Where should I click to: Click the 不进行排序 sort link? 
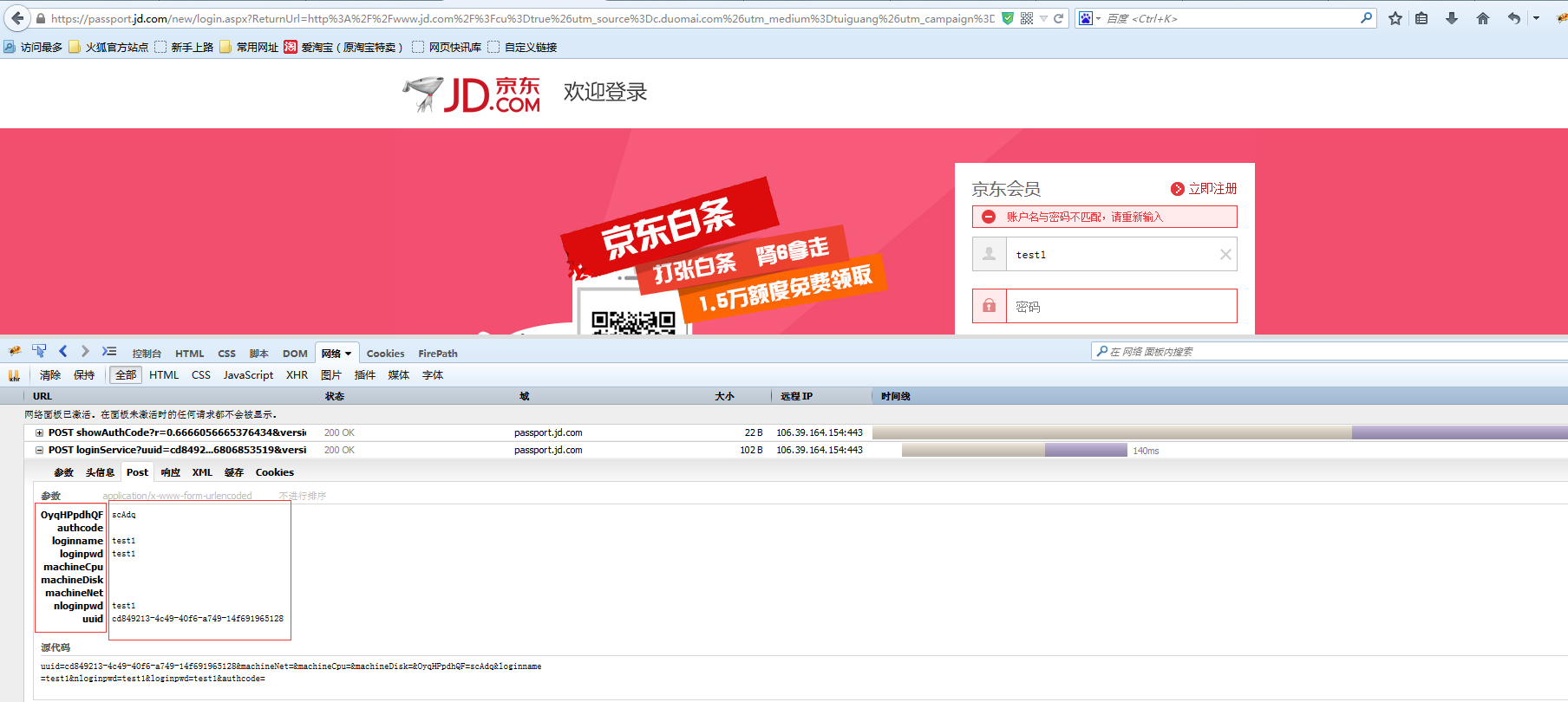tap(302, 496)
